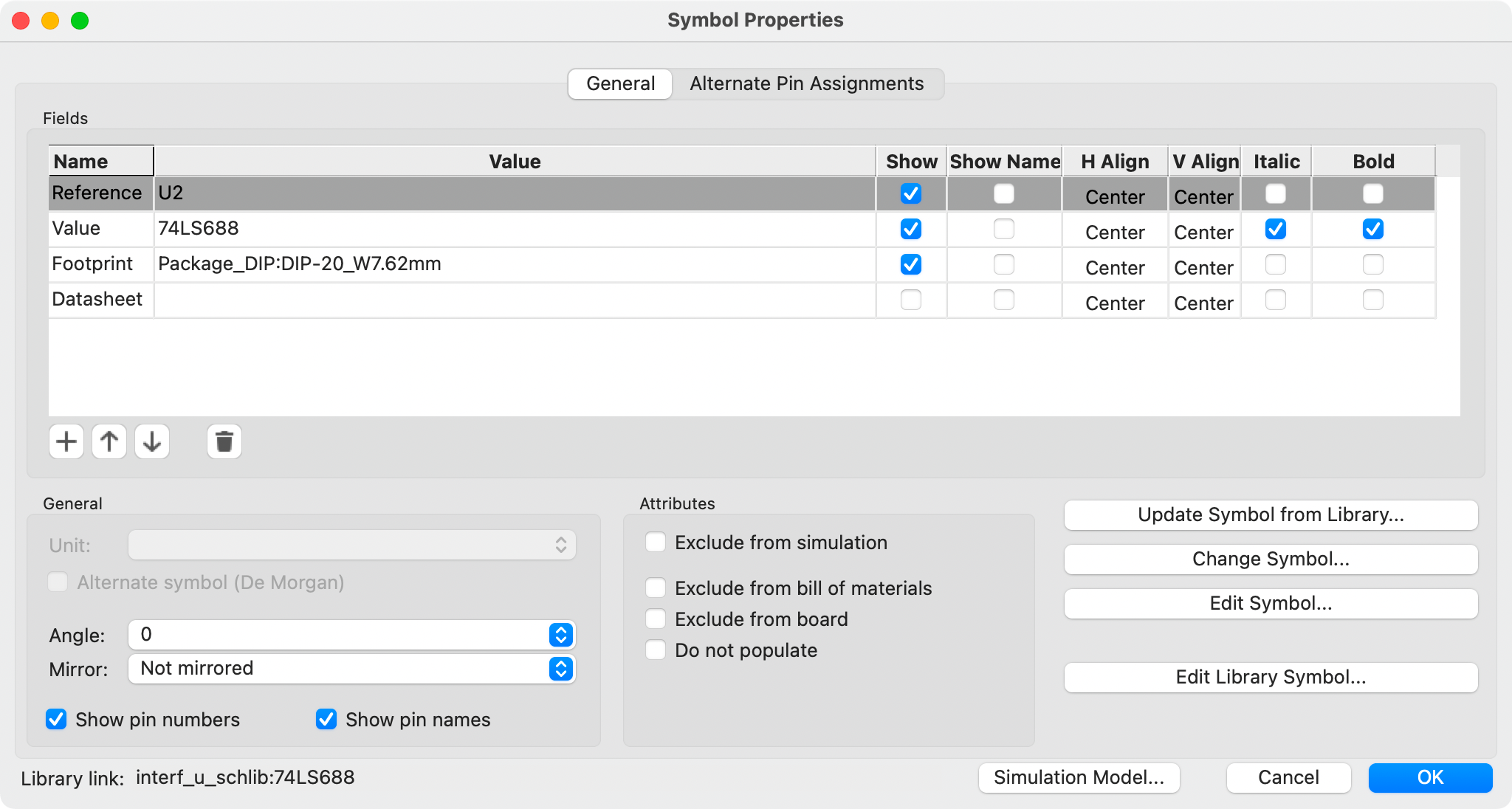Click Edit Library Symbol
The height and width of the screenshot is (809, 1512).
coord(1271,677)
